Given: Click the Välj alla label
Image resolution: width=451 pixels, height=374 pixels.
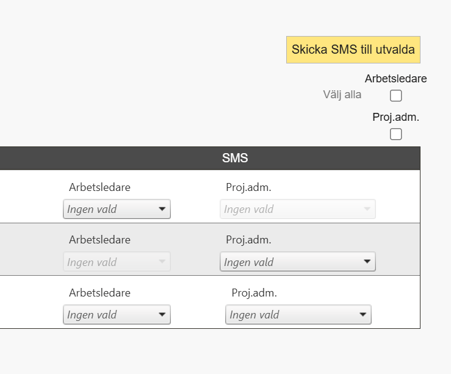Looking at the screenshot, I should pos(342,95).
